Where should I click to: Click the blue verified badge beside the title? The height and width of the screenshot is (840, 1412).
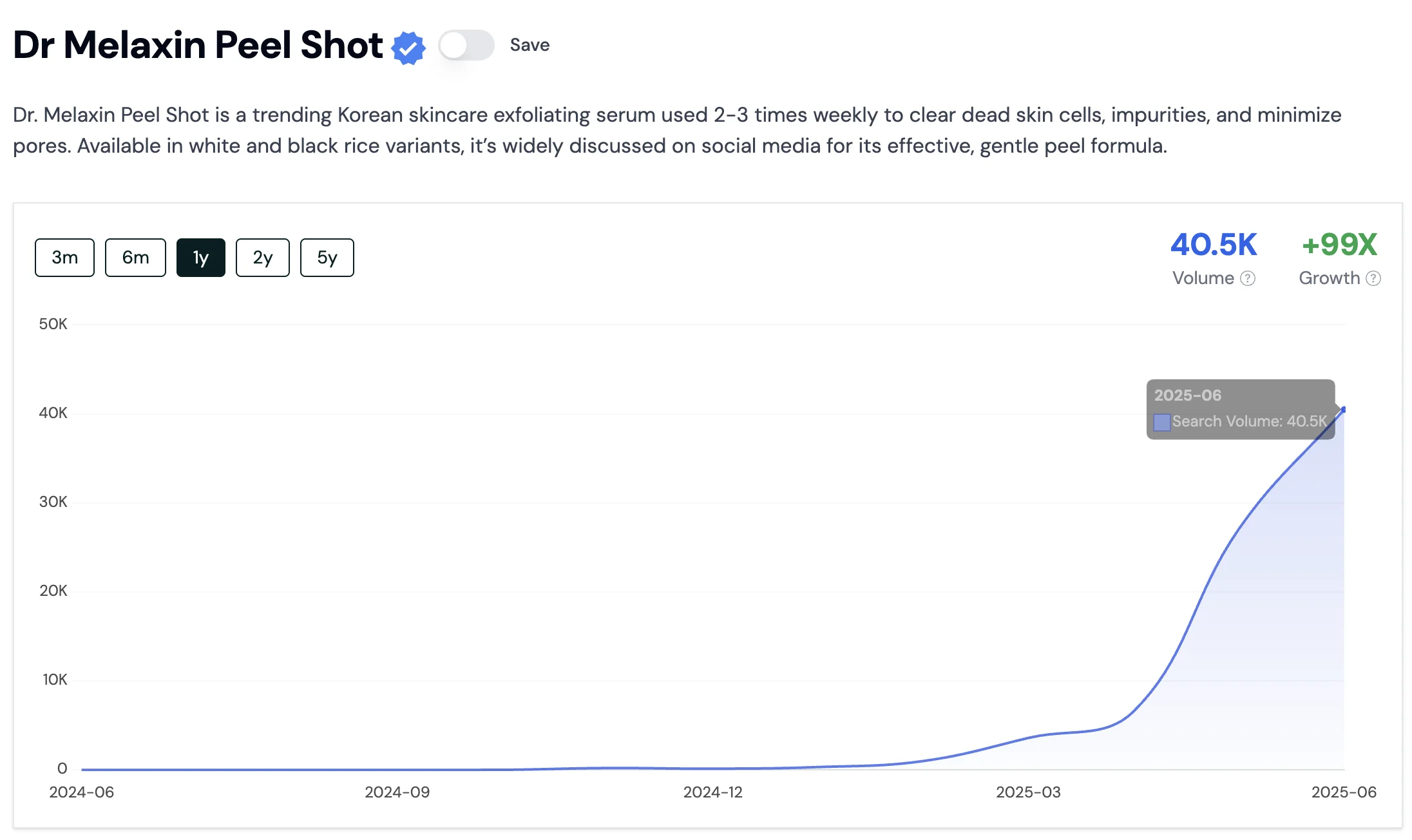tap(408, 47)
